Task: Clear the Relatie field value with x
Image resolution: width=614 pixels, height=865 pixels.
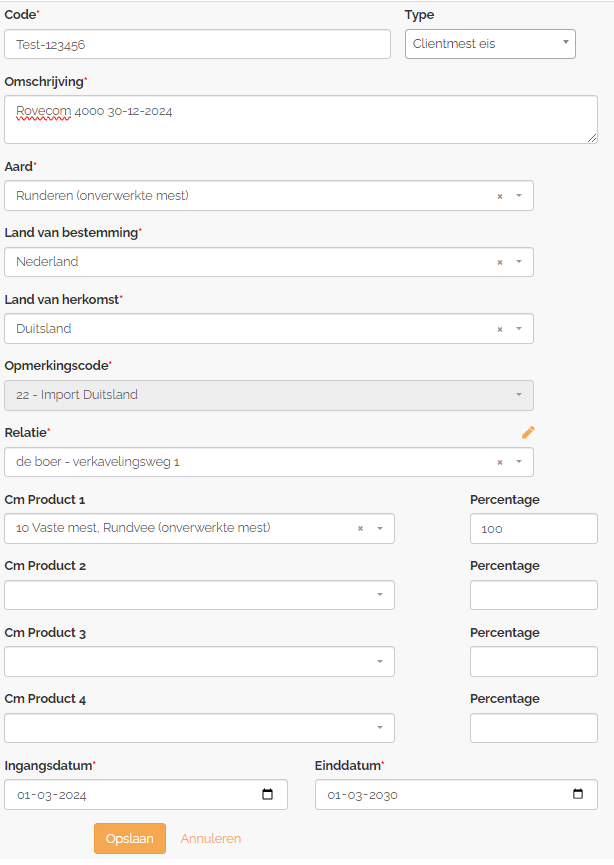Action: click(500, 463)
